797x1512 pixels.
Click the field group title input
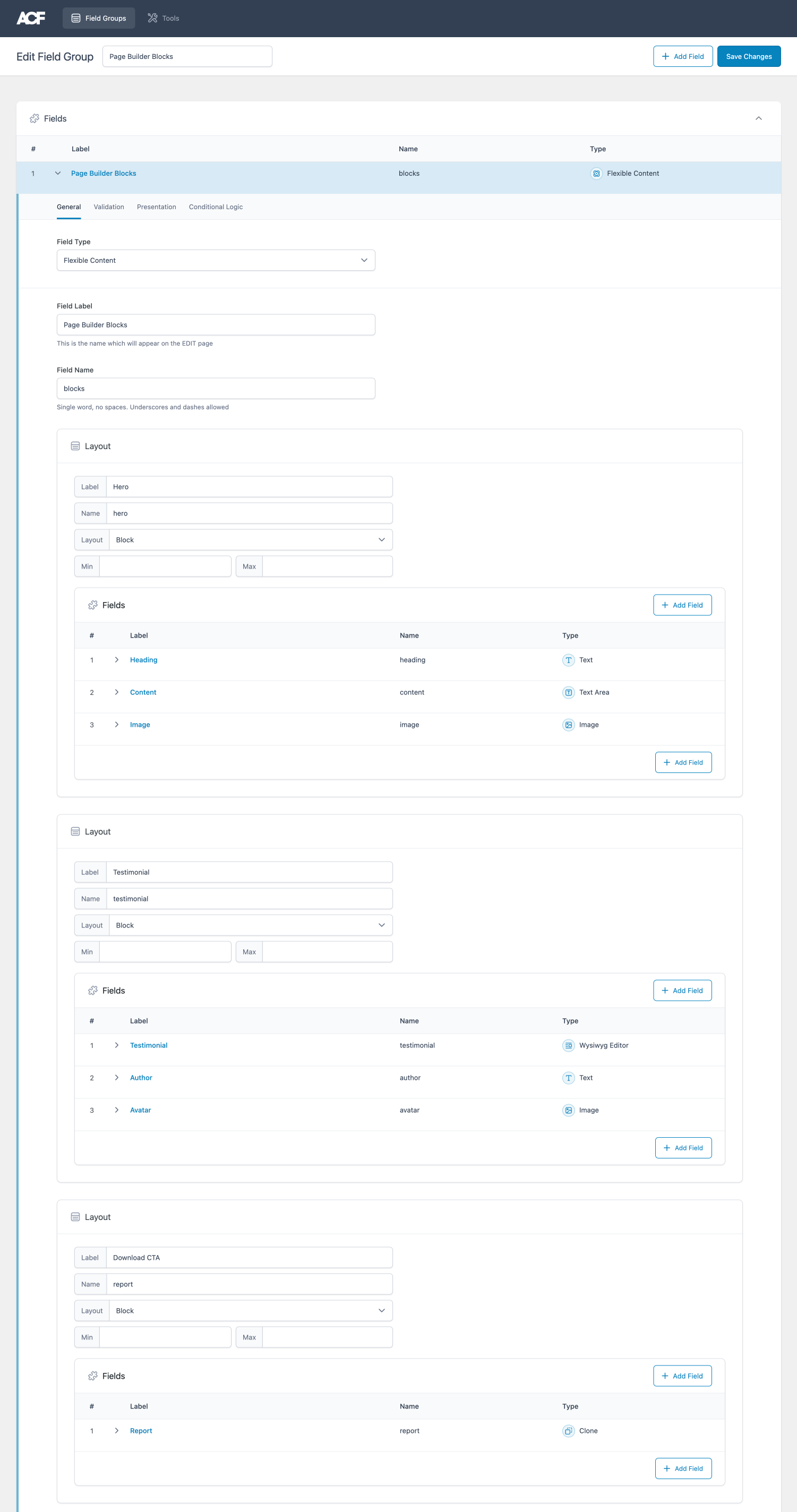(187, 56)
